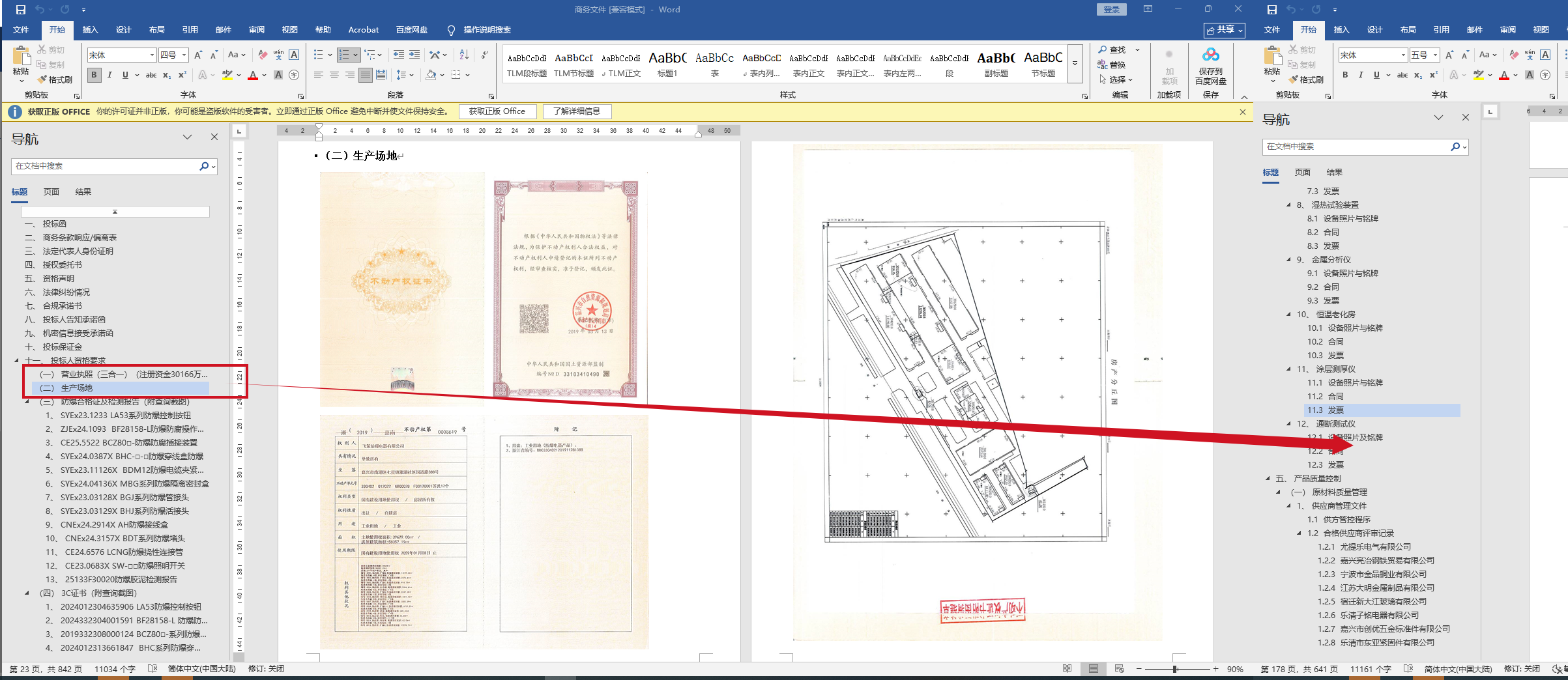1568x680 pixels.
Task: Toggle Italic in left window ribbon
Action: [x=109, y=75]
